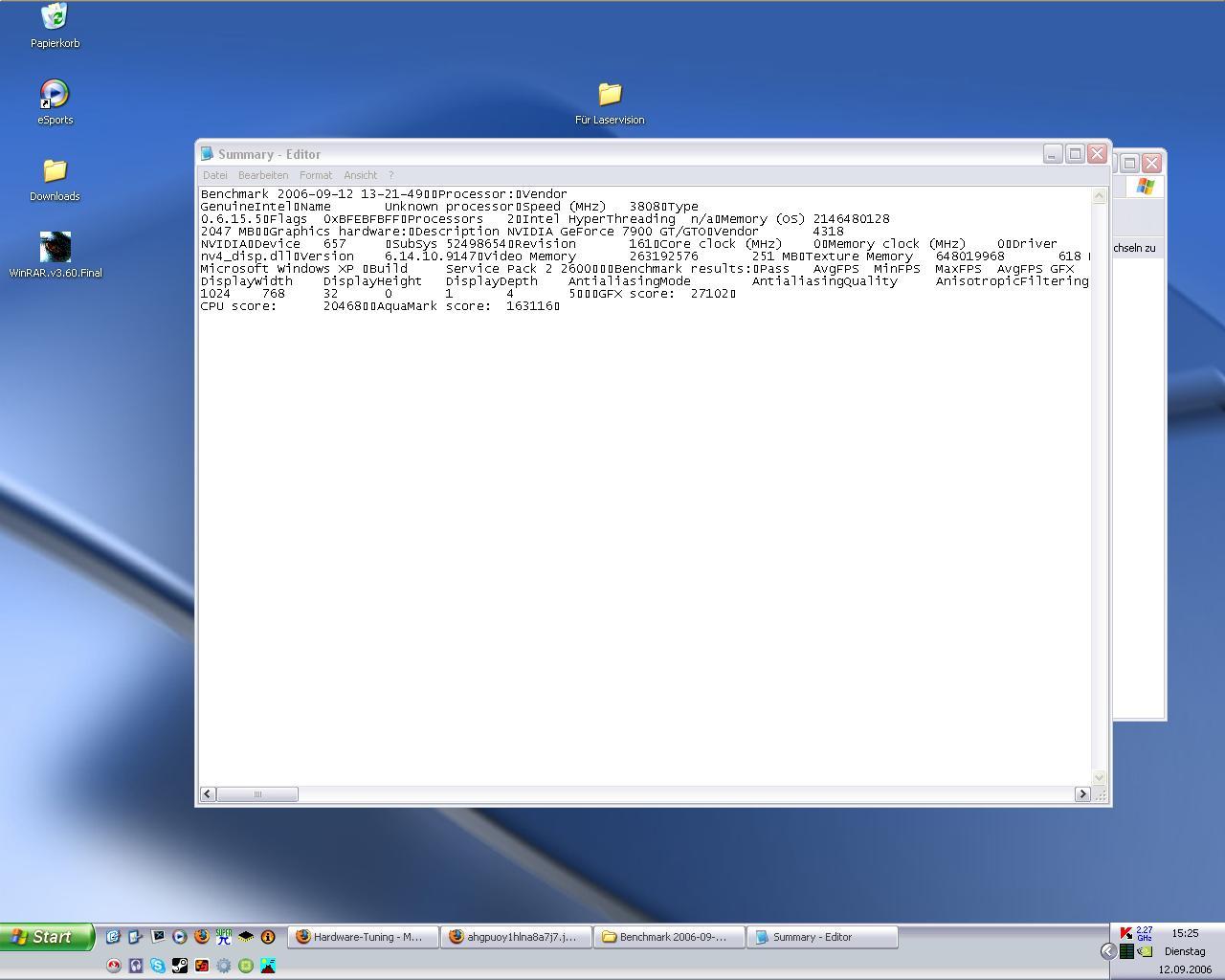Click the landscape picture quick launch icon
Viewport: 1225px width, 980px height.
268,966
